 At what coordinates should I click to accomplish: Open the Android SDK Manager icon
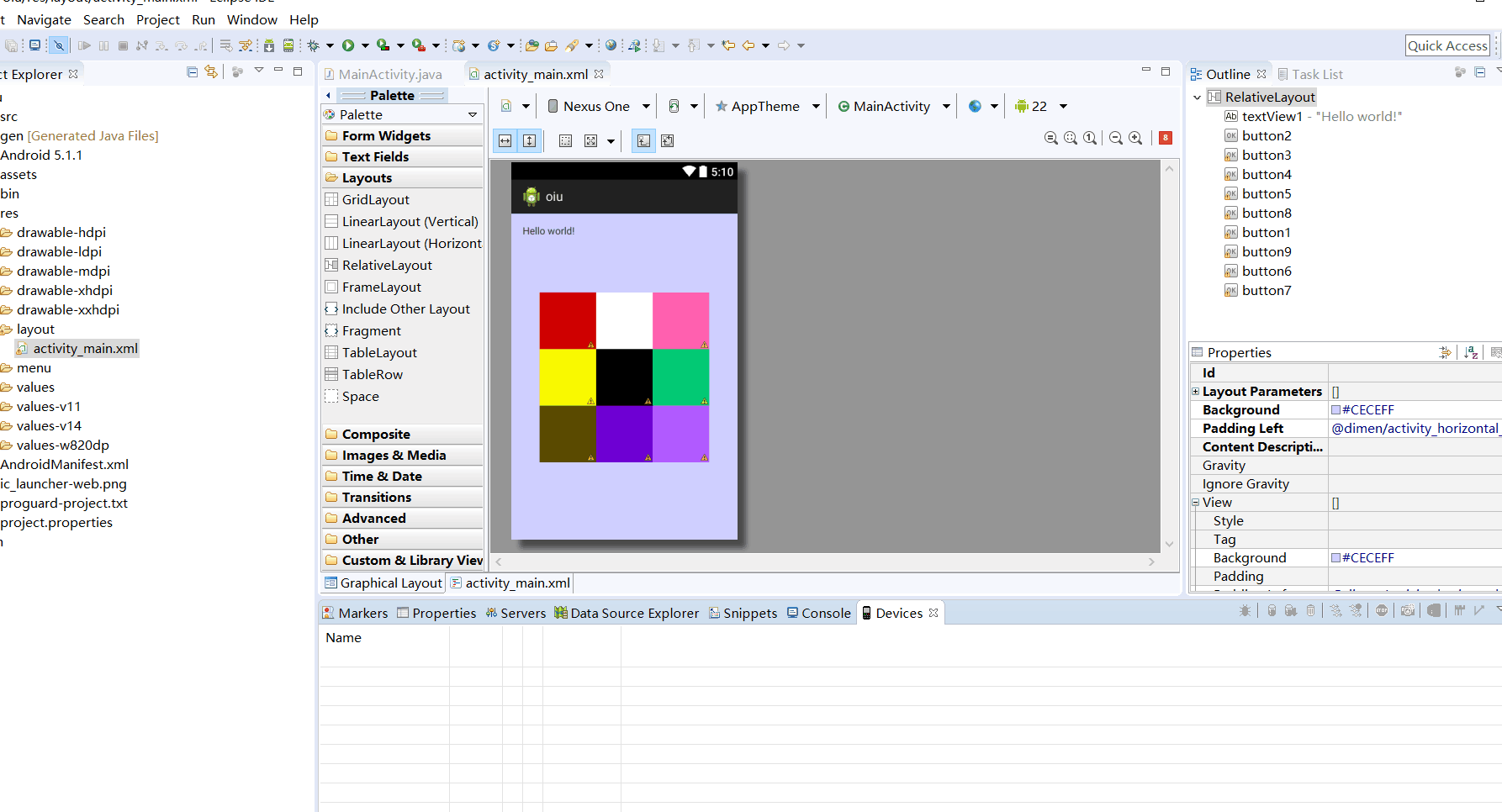269,45
